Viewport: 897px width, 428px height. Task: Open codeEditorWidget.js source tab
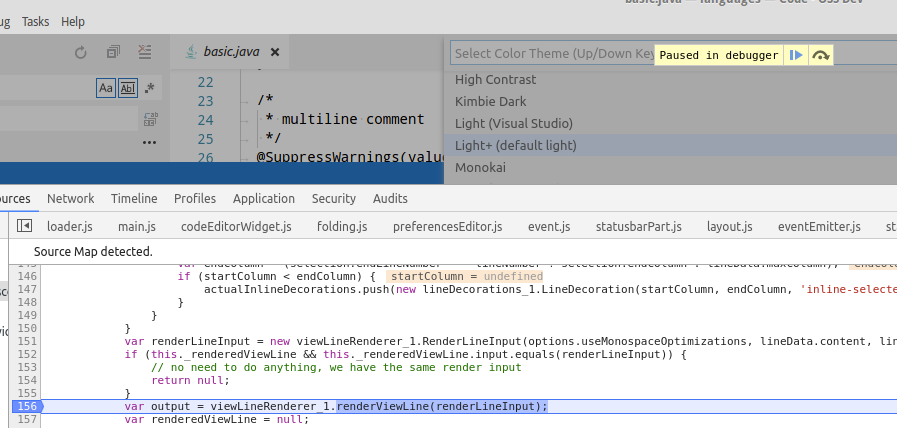(x=236, y=227)
